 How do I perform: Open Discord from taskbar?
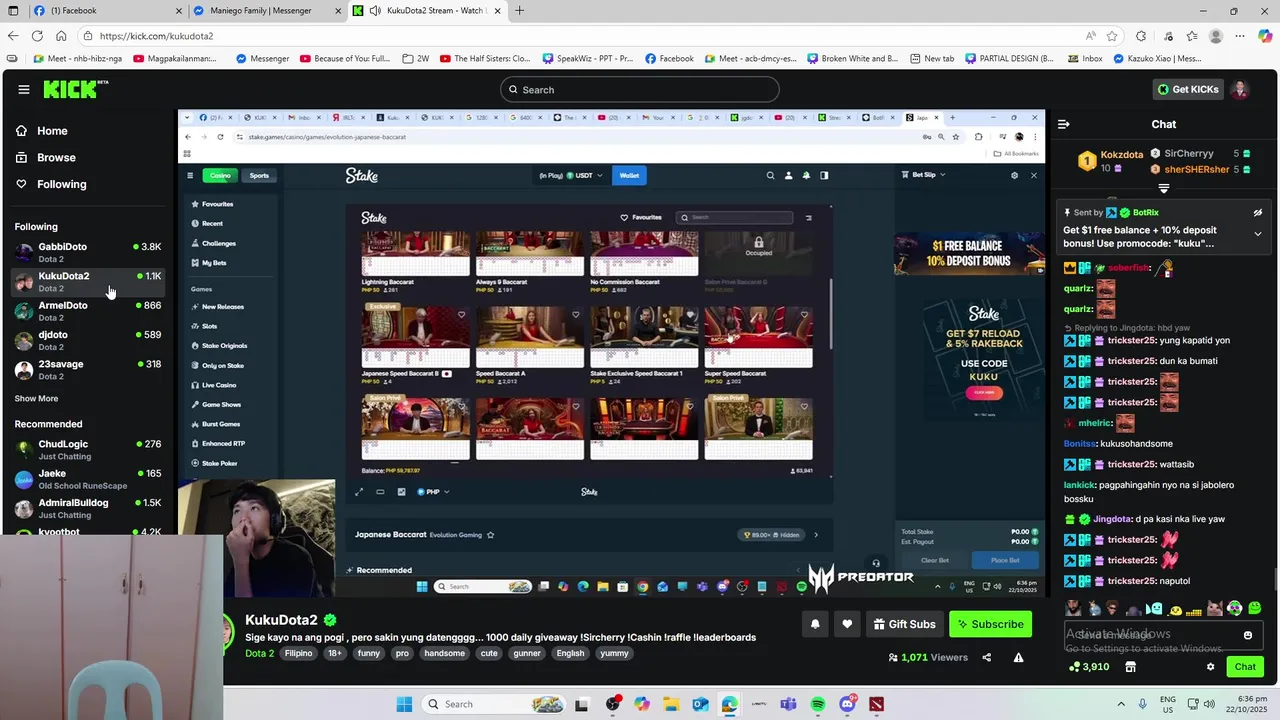coord(847,704)
